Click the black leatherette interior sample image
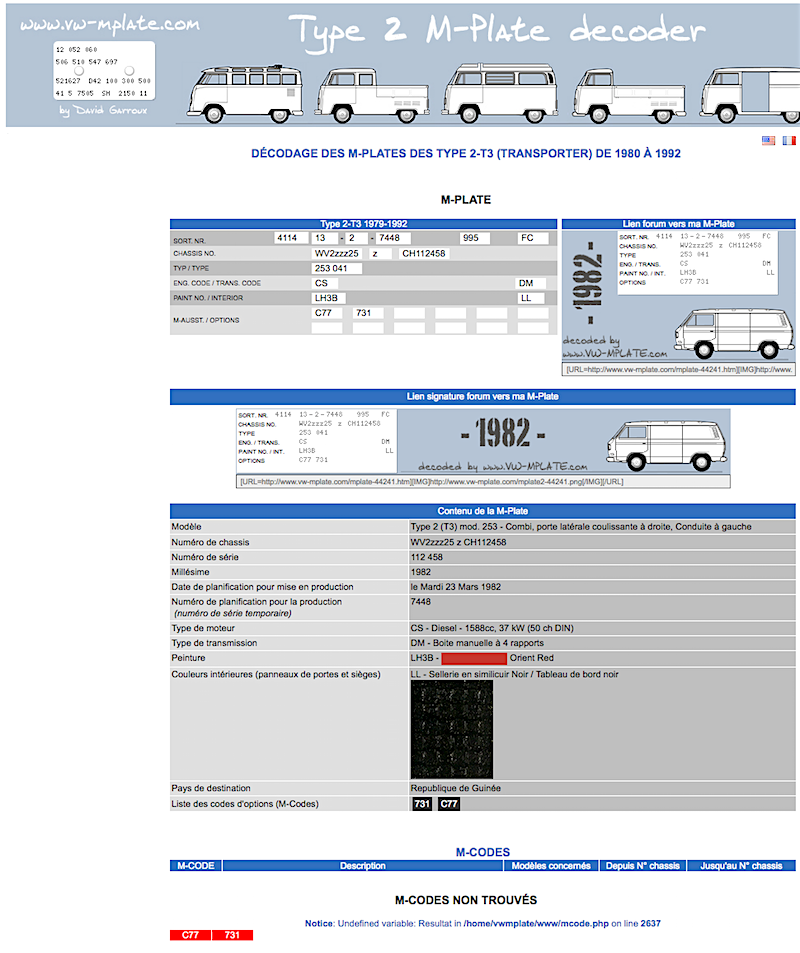 (x=452, y=729)
